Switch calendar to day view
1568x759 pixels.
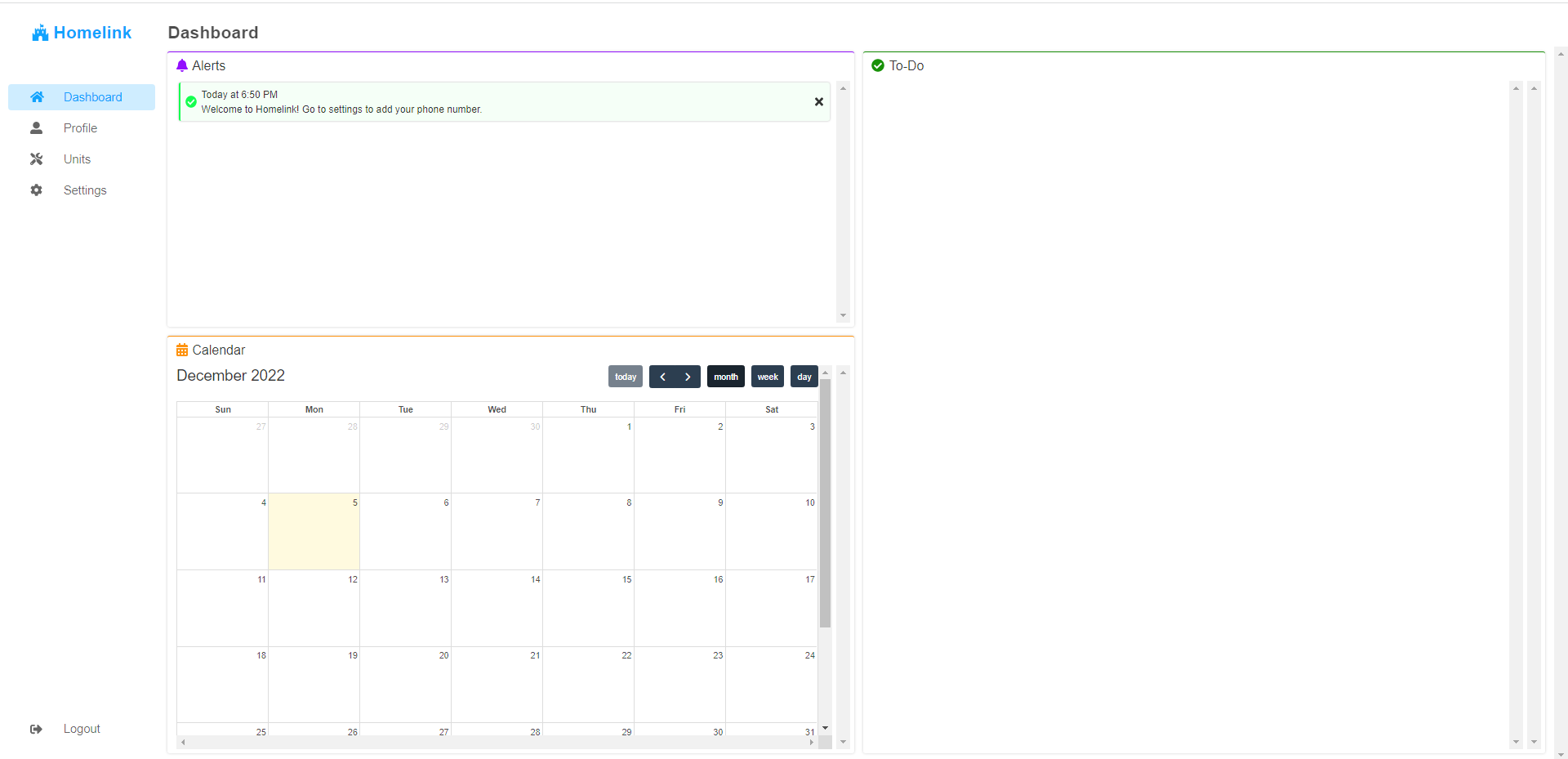pyautogui.click(x=804, y=377)
